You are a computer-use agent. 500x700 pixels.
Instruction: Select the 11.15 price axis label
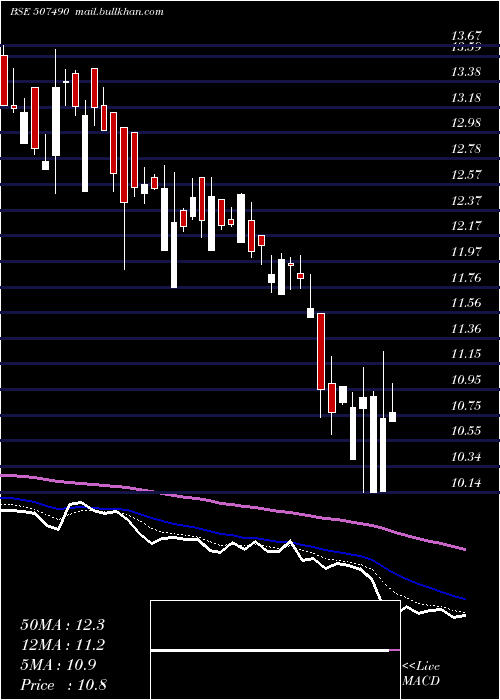[x=466, y=354]
